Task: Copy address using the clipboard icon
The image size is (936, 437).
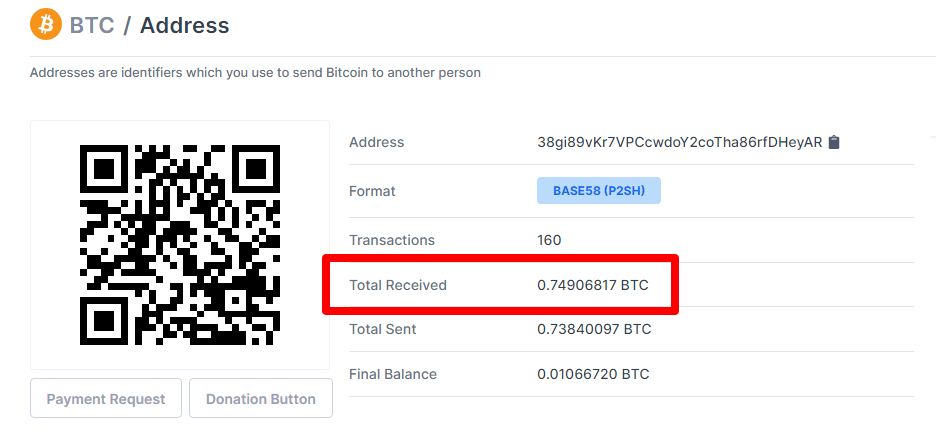Action: pos(835,142)
